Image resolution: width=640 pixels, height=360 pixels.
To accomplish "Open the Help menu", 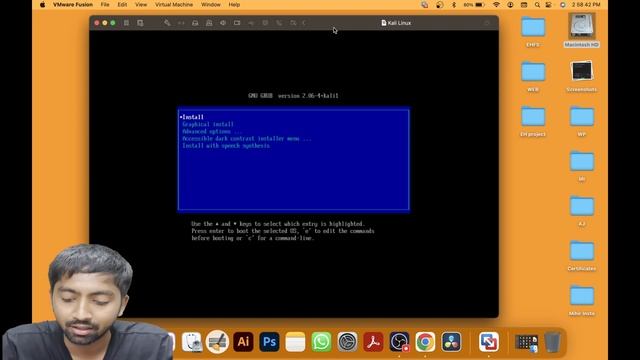I will (234, 5).
